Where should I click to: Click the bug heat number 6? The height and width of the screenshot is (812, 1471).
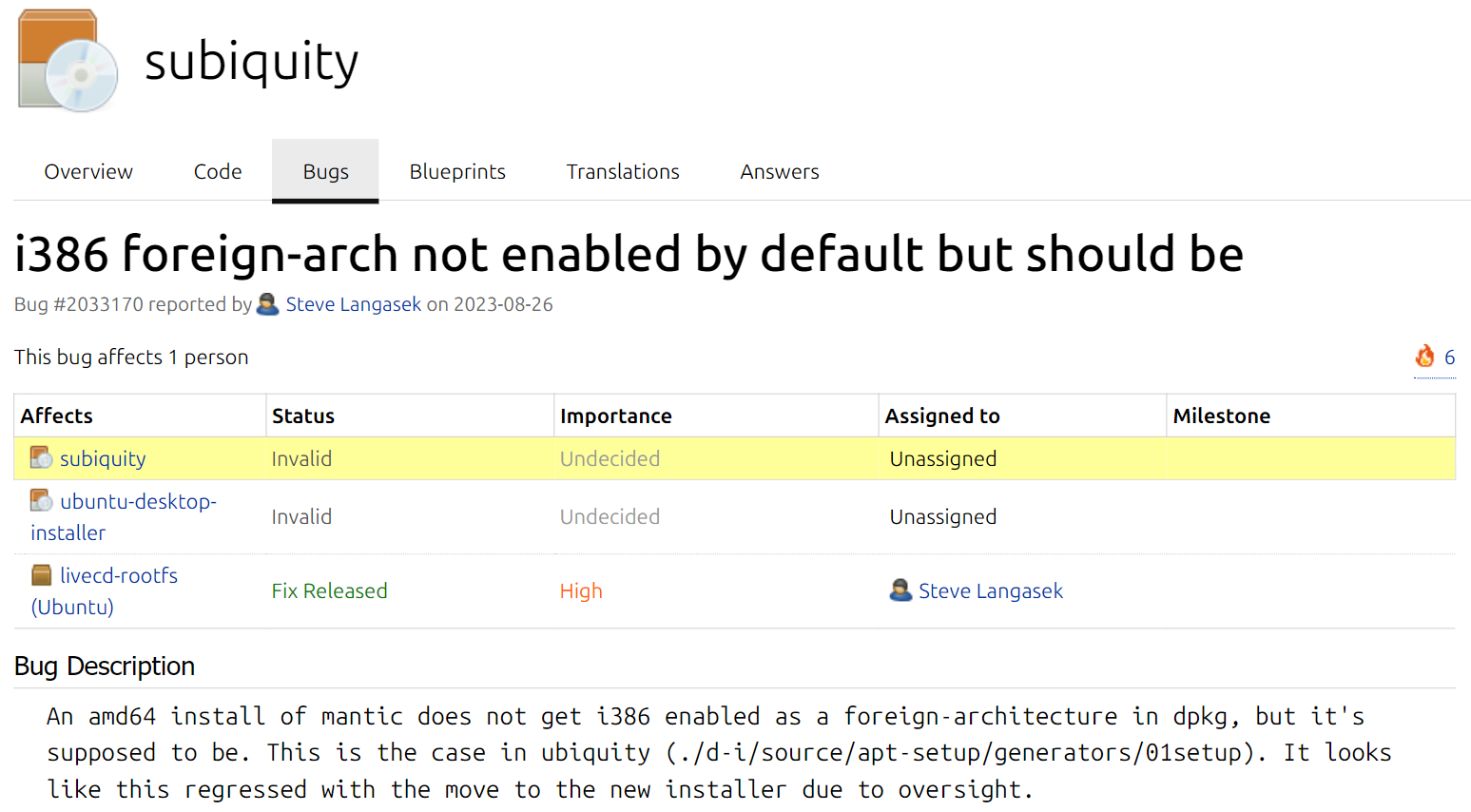click(1449, 358)
